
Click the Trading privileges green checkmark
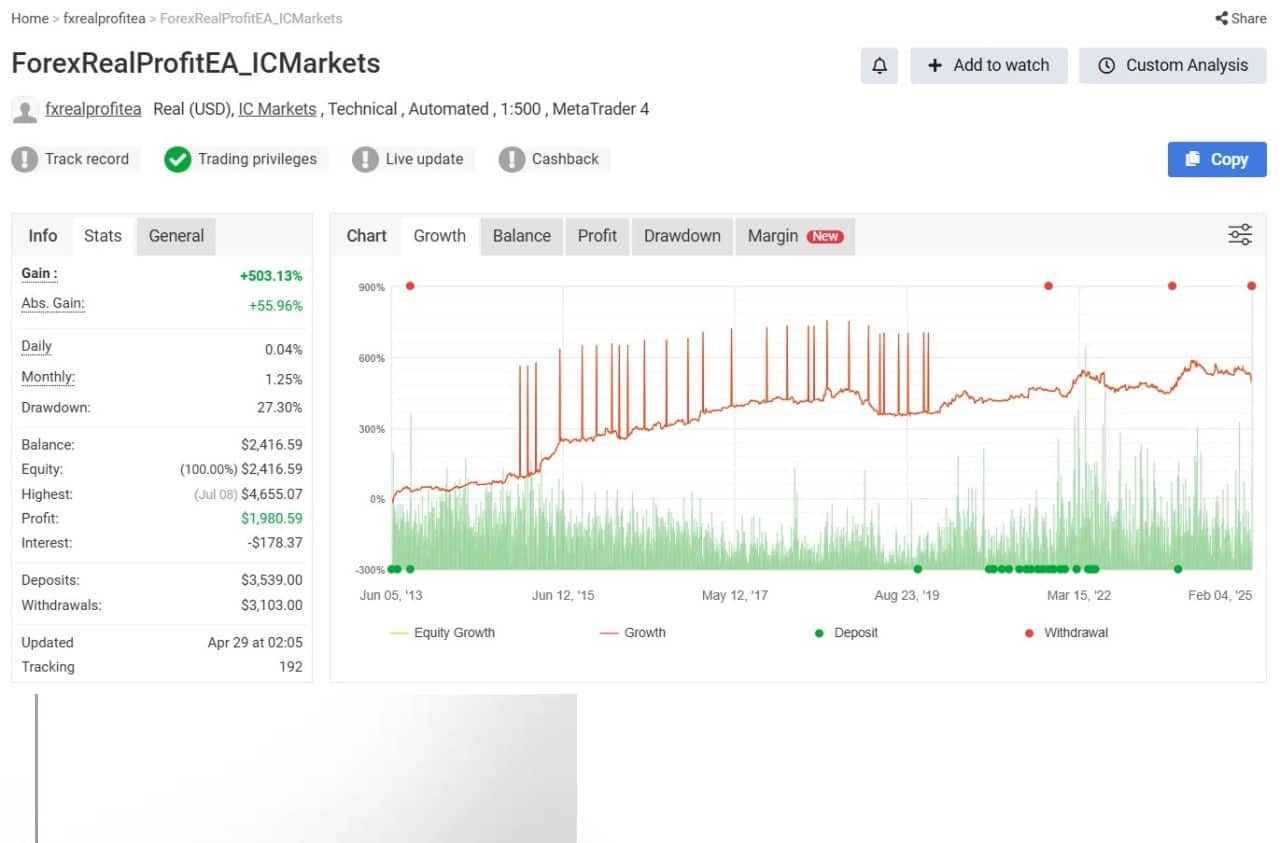tap(178, 159)
